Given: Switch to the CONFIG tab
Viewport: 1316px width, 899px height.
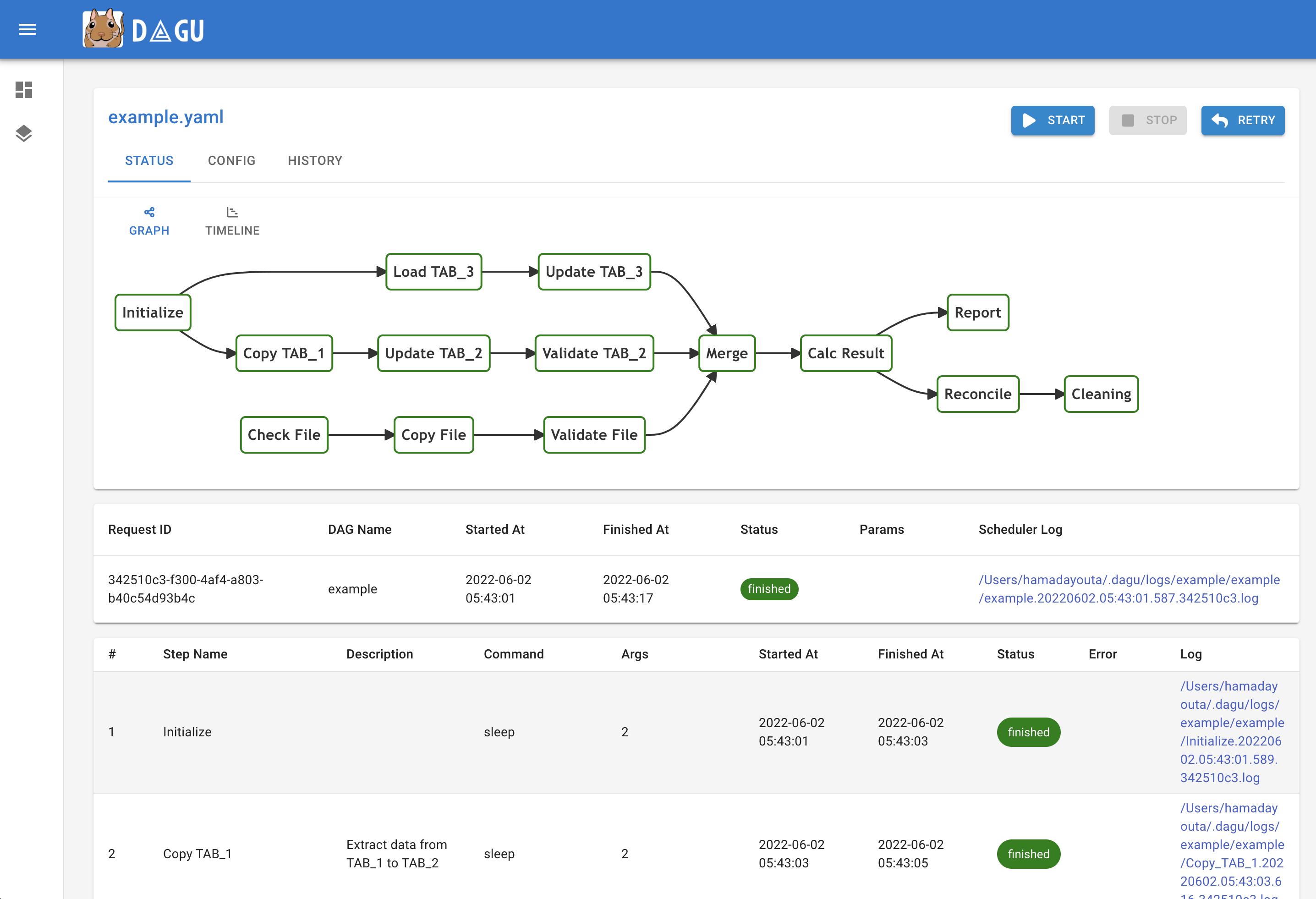Looking at the screenshot, I should point(231,161).
